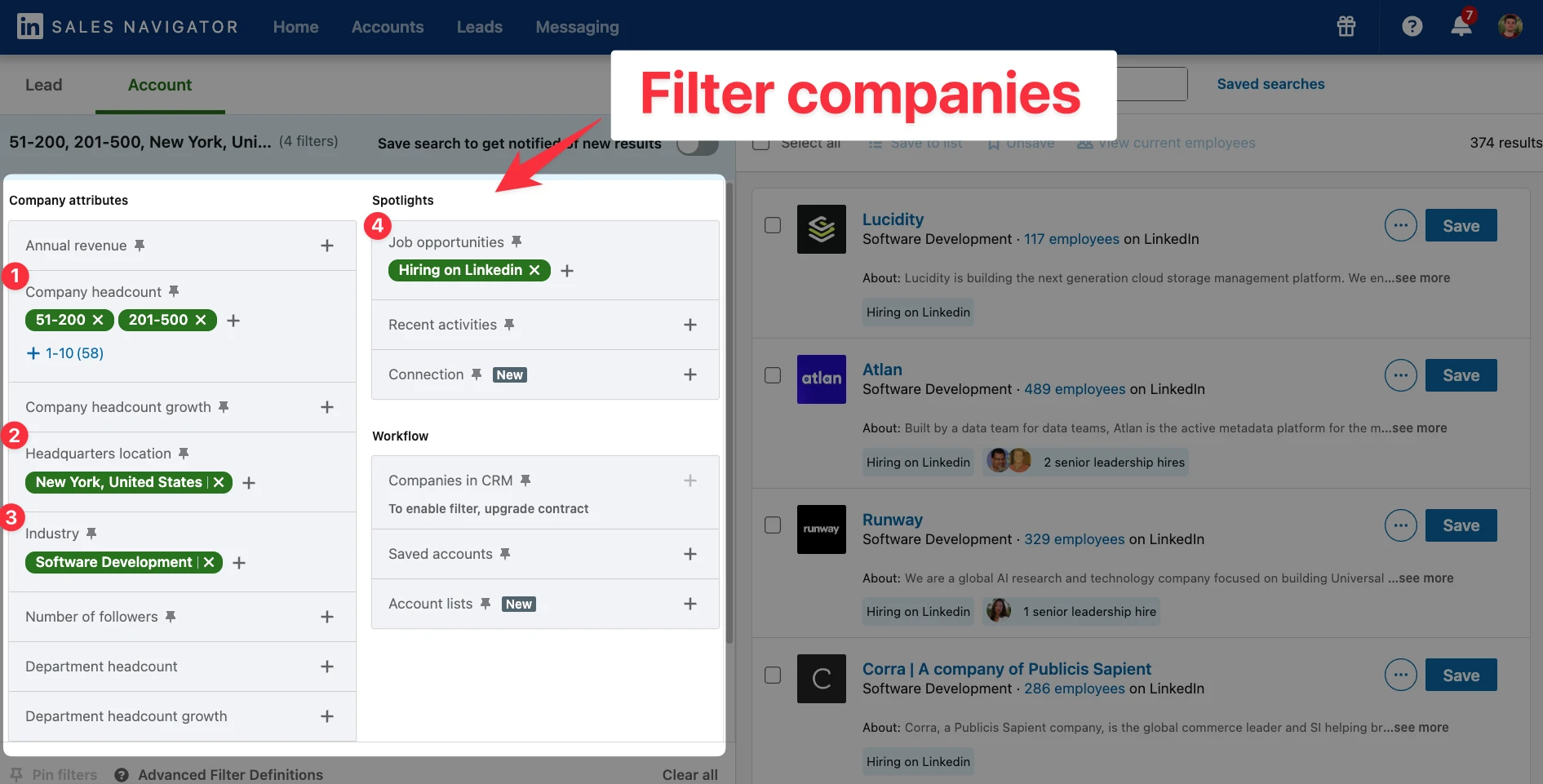Switch to the Account tab
Viewport: 1543px width, 784px height.
tap(160, 85)
